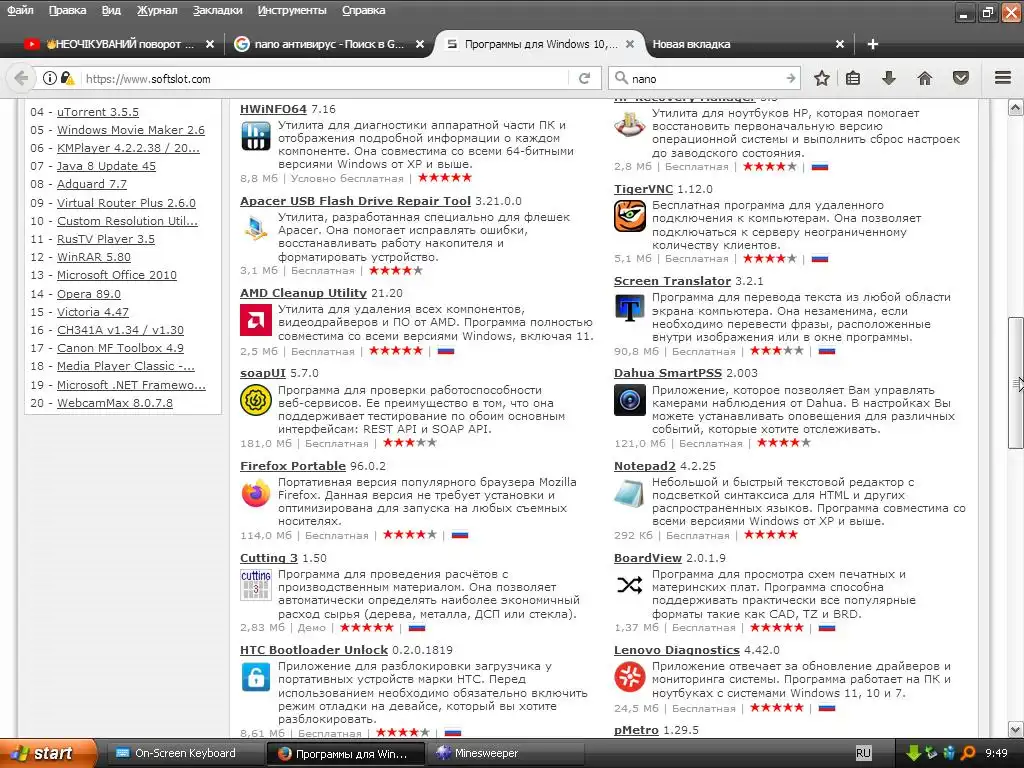Open the Microsoft Office 2010 sidebar link

(x=117, y=275)
